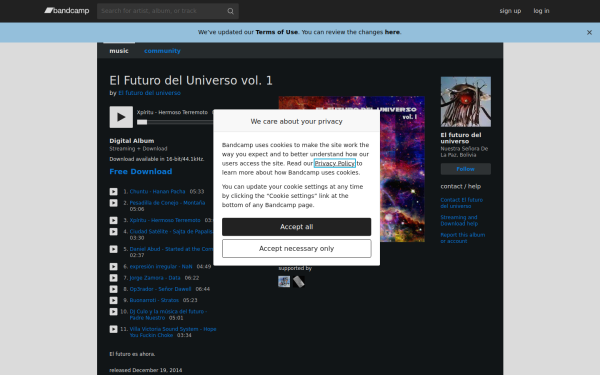Click the artist name in sidebar
Screen dimensions: 600x375
pos(461,138)
